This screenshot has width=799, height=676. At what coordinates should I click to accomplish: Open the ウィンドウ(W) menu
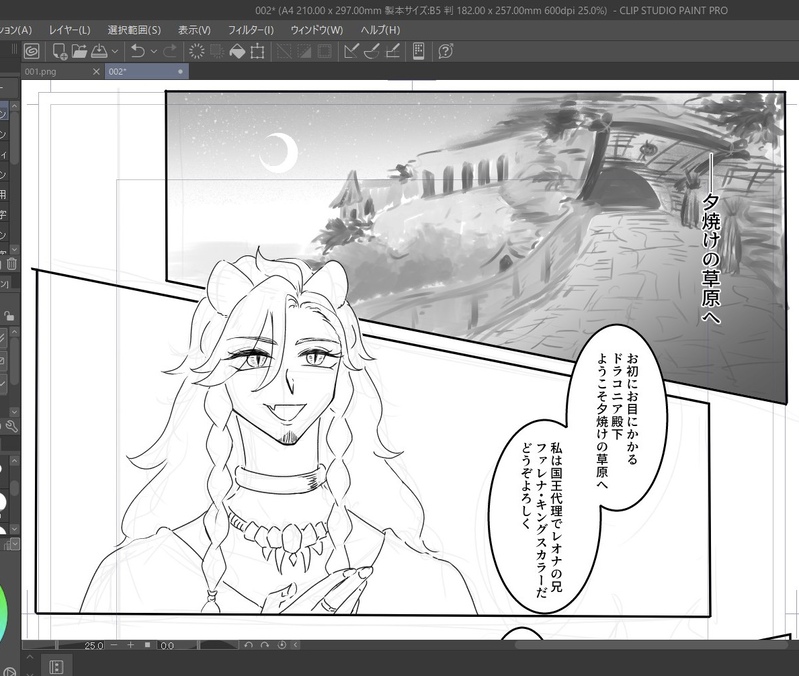coord(317,30)
